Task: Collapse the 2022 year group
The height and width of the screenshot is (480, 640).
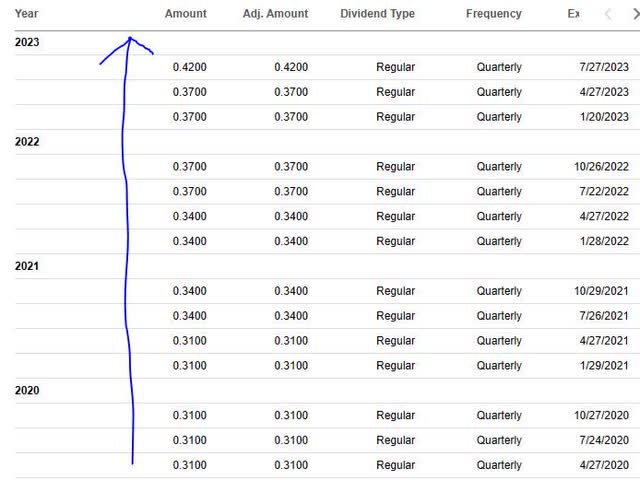Action: [26, 142]
